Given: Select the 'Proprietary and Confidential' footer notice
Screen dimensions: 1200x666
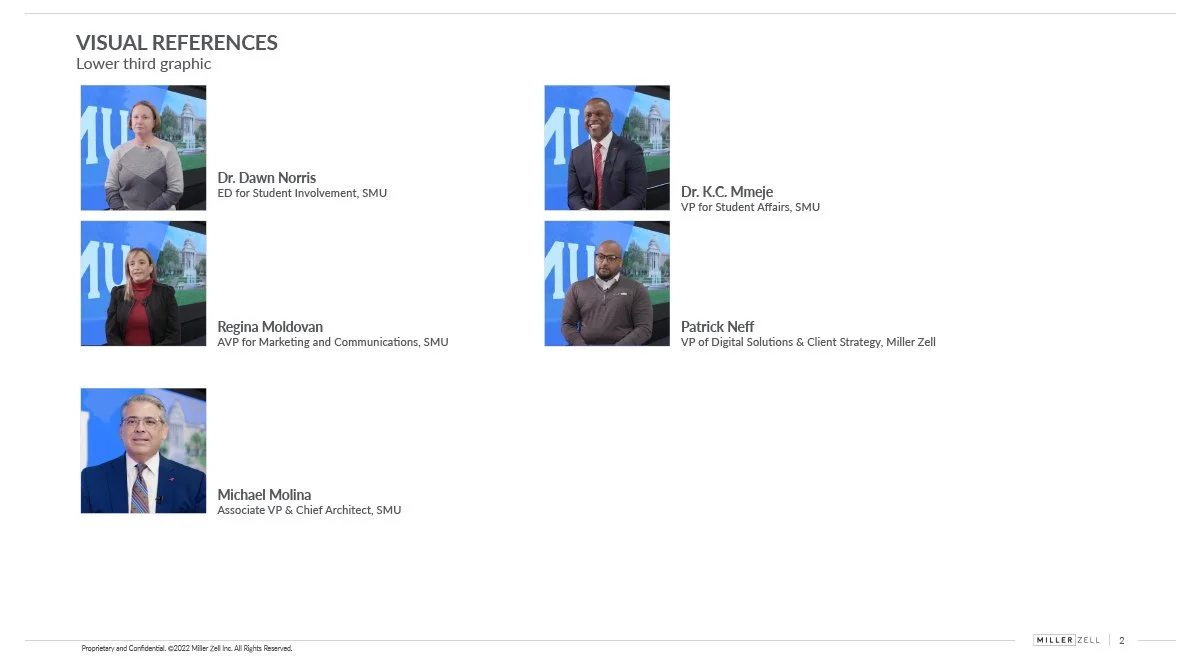Looking at the screenshot, I should (187, 649).
